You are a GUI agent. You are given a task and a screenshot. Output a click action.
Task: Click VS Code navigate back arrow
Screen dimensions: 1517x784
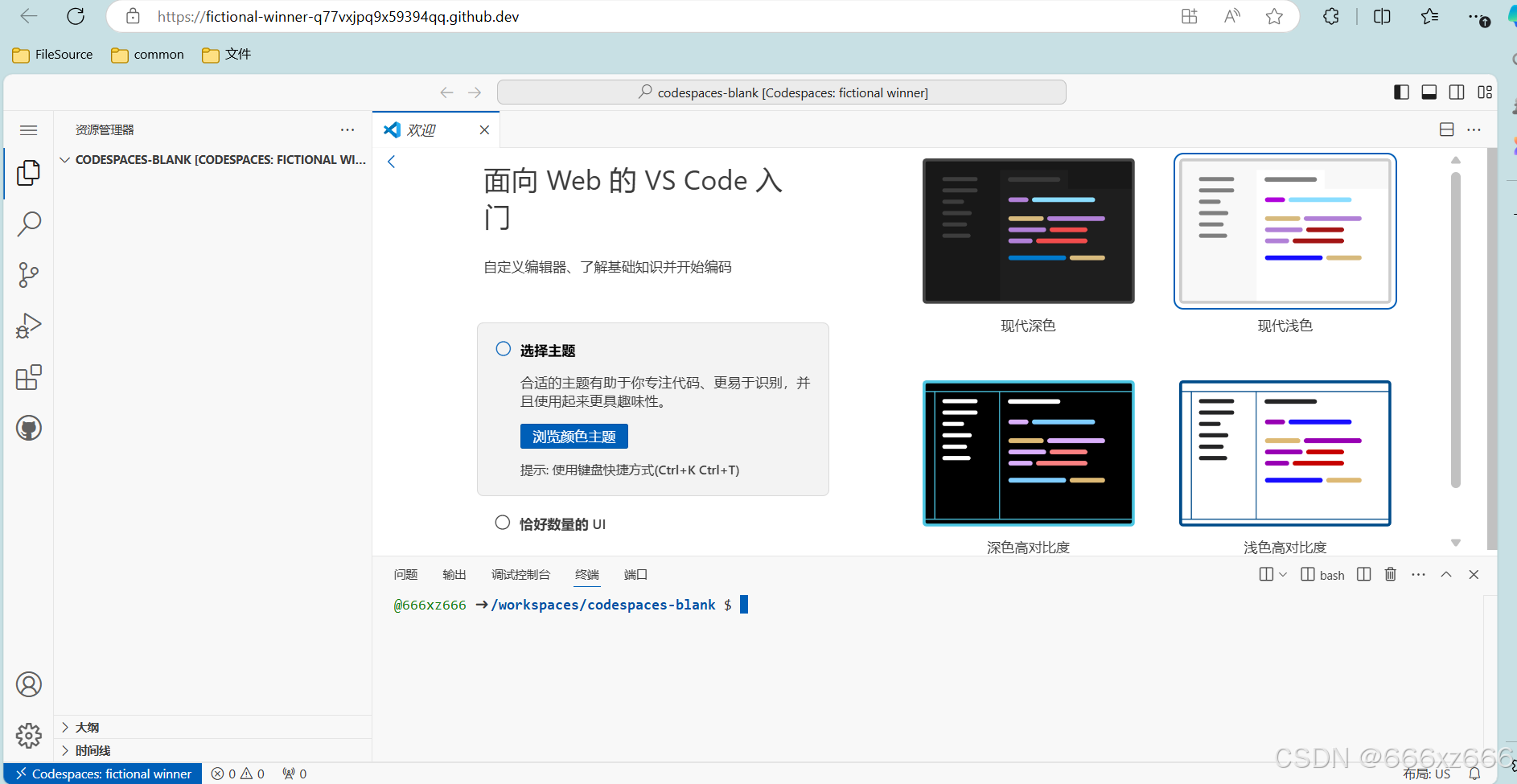(447, 92)
